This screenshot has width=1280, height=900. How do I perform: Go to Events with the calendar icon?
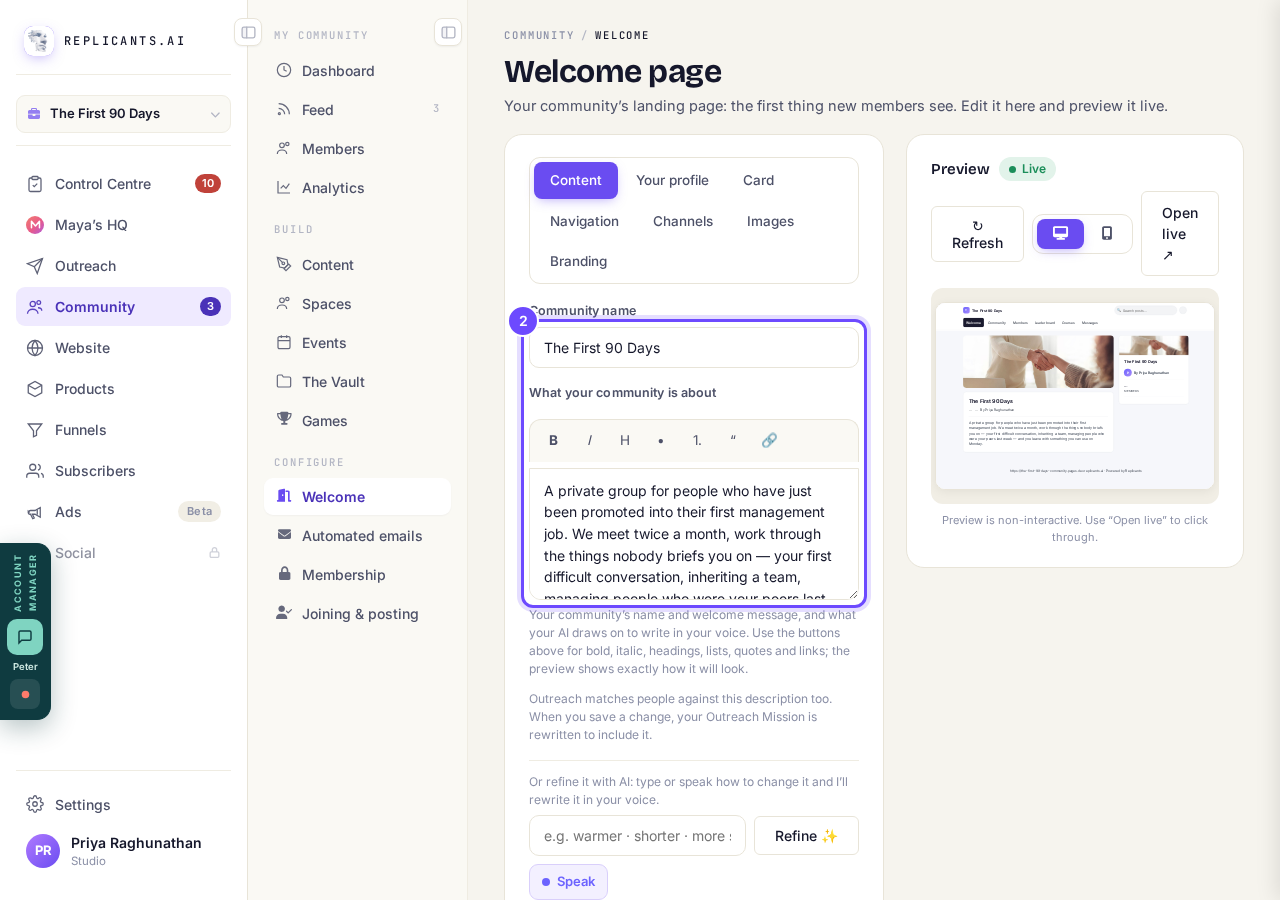[357, 342]
